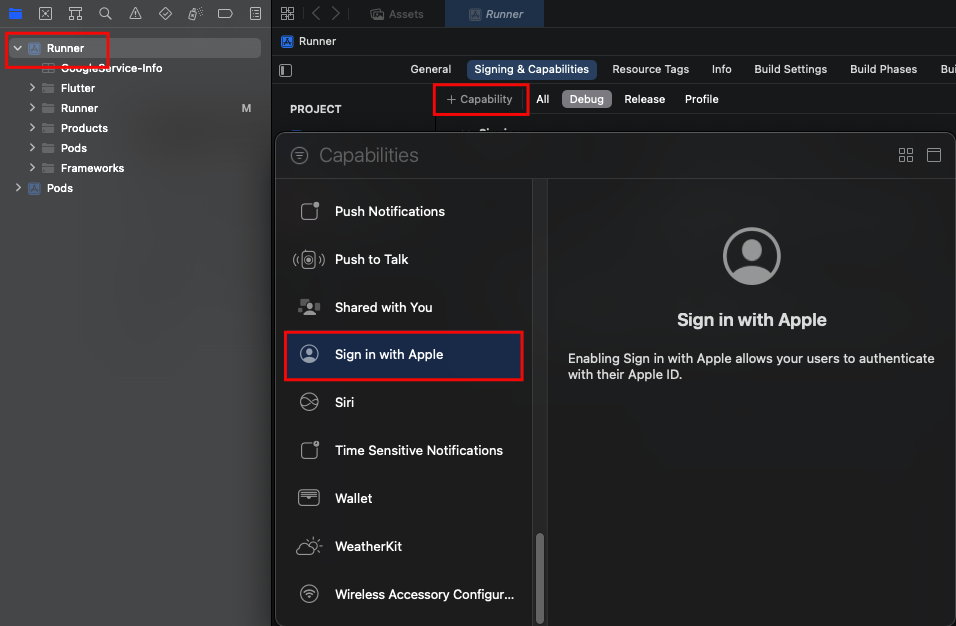Image resolution: width=956 pixels, height=626 pixels.
Task: Open the Resource Tags tab
Action: (651, 69)
